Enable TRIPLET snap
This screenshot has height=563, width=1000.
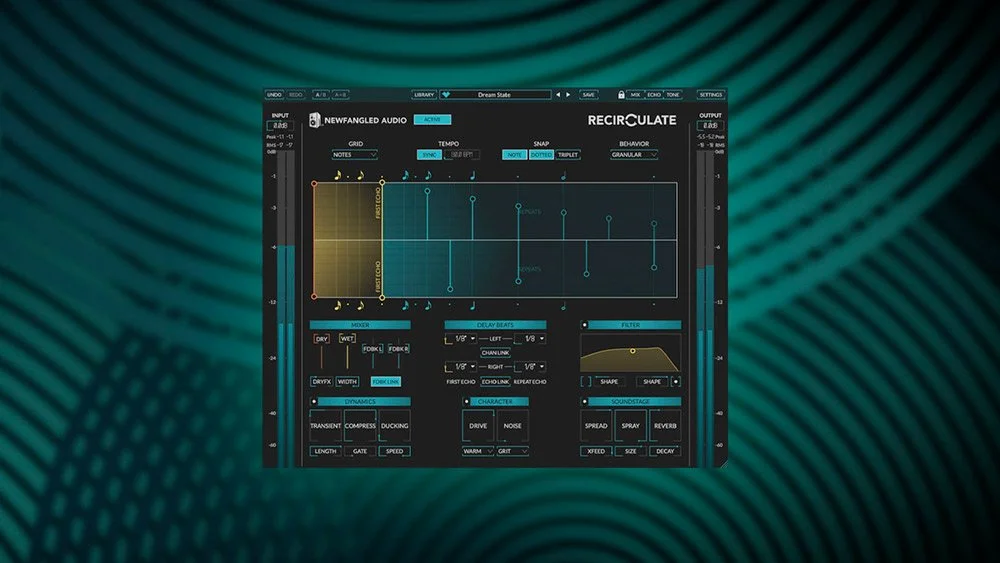[568, 155]
